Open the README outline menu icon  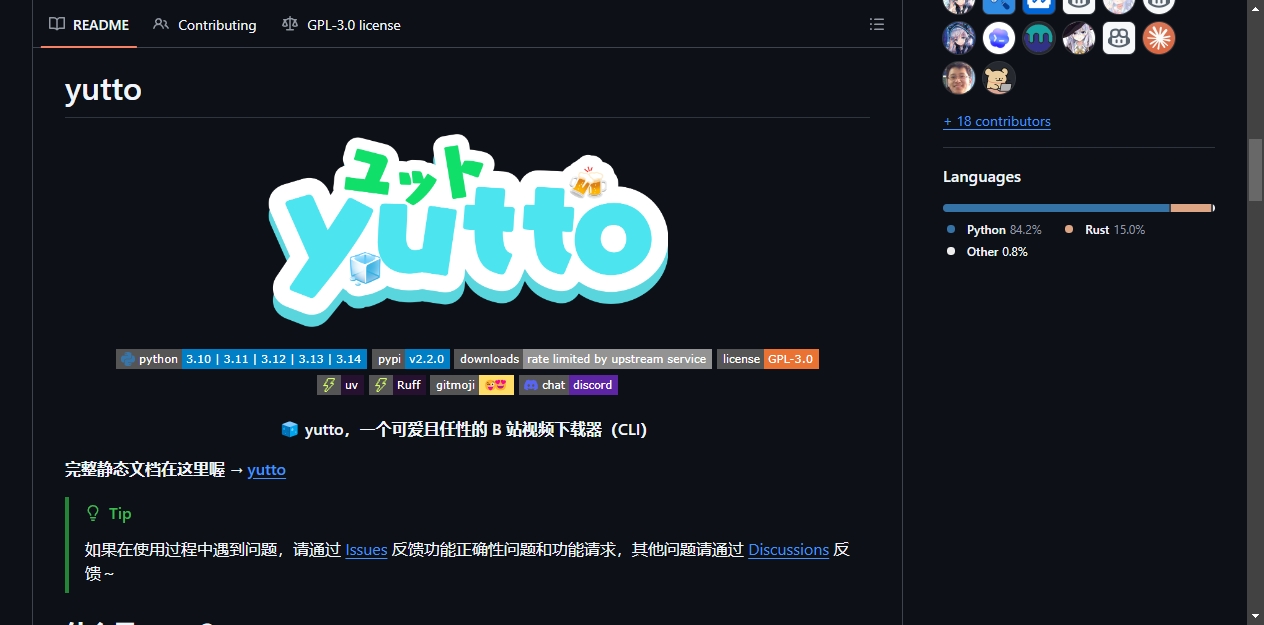(877, 24)
